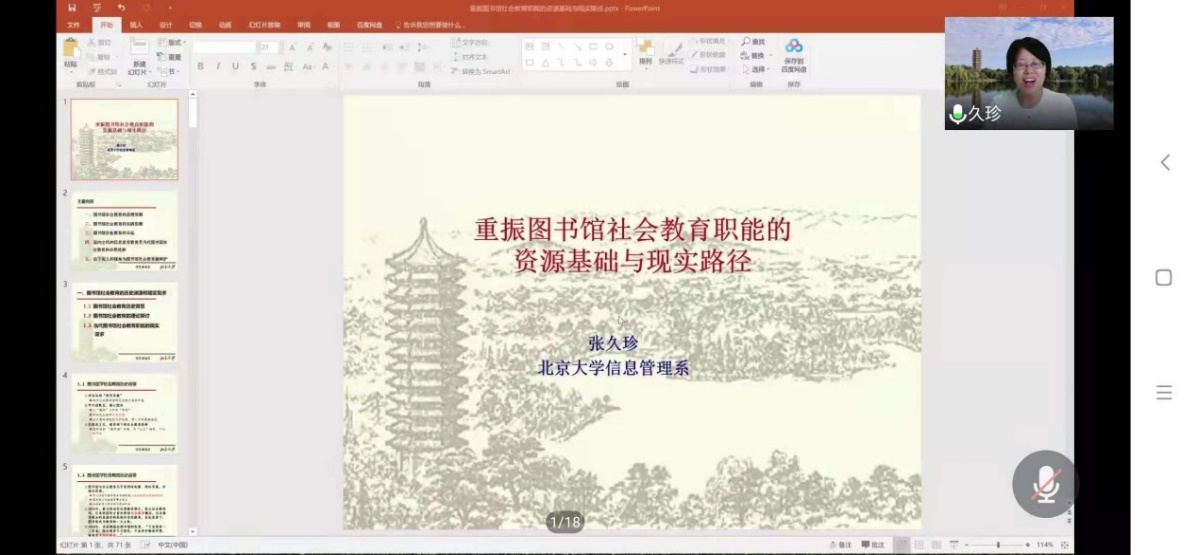Open the Insert ribbon tab

pyautogui.click(x=136, y=25)
